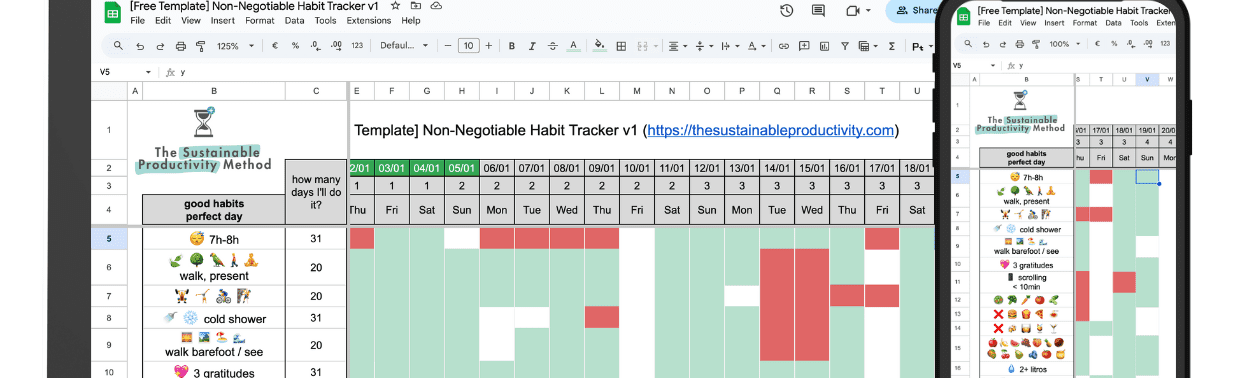Screen dimensions: 1244x378
Task: Open name box dropdown arrow
Action: [149, 72]
